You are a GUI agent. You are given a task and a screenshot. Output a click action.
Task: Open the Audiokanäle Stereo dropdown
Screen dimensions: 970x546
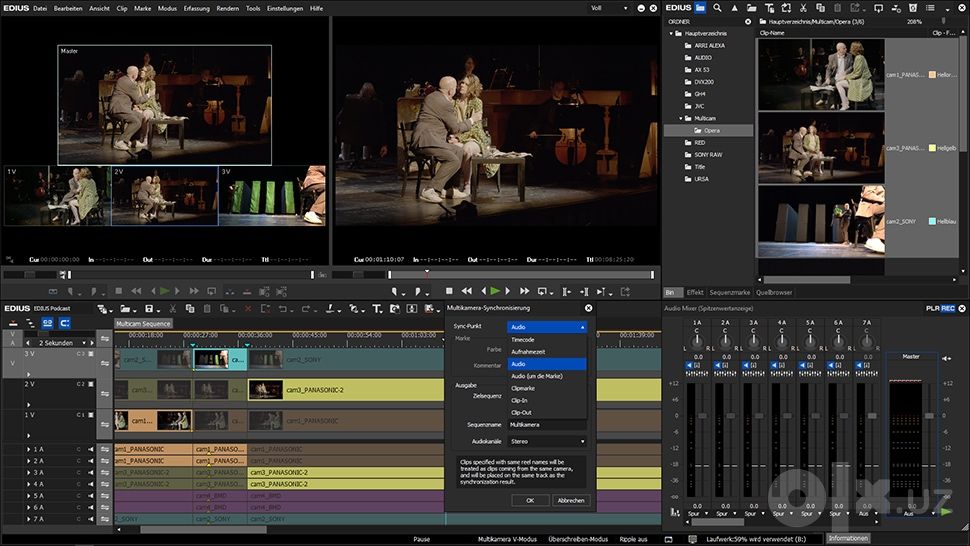pyautogui.click(x=547, y=441)
